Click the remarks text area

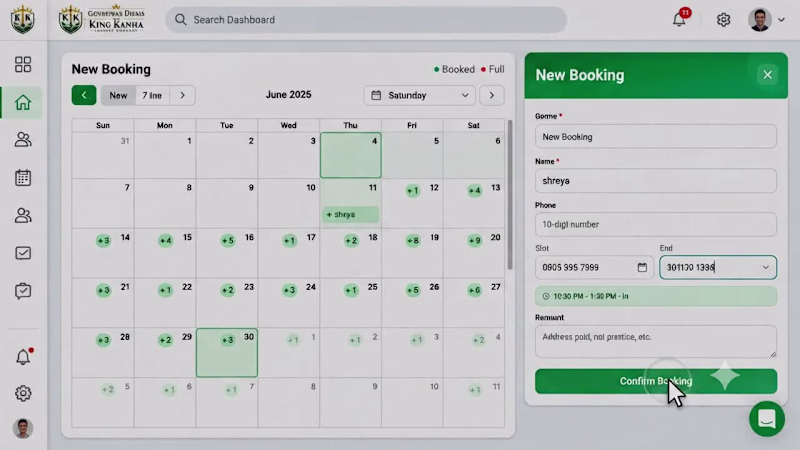tap(656, 341)
